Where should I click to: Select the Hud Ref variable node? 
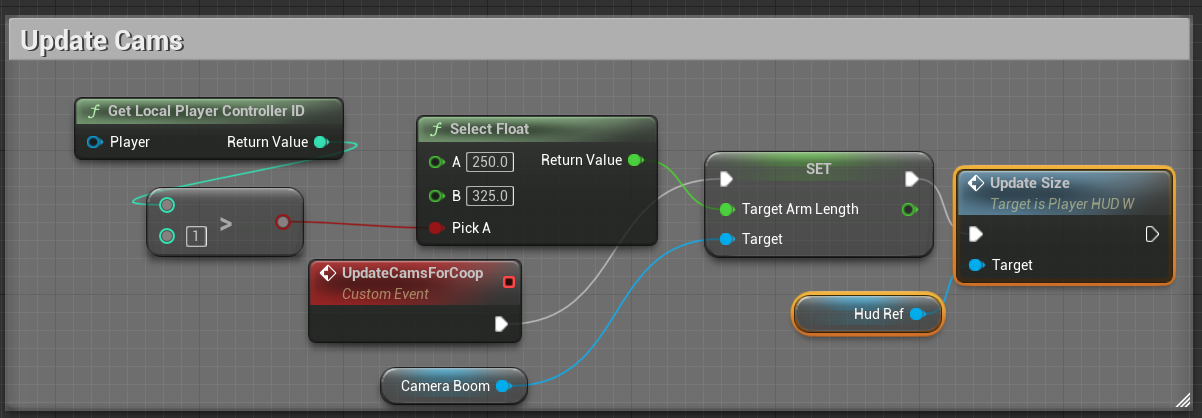(x=868, y=314)
